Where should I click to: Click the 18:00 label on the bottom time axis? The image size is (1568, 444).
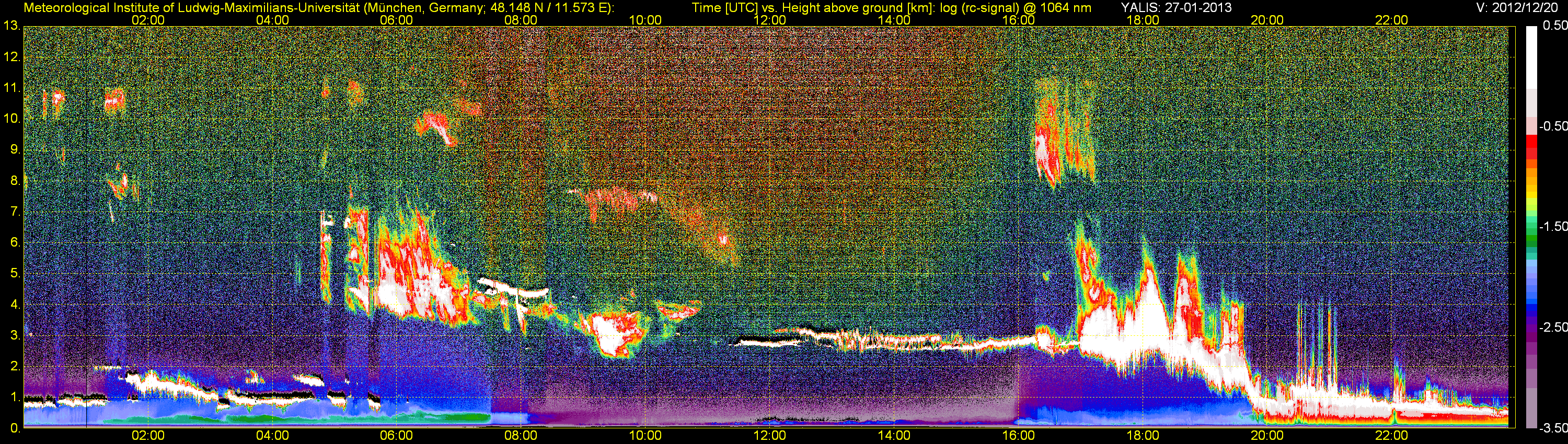(1143, 436)
